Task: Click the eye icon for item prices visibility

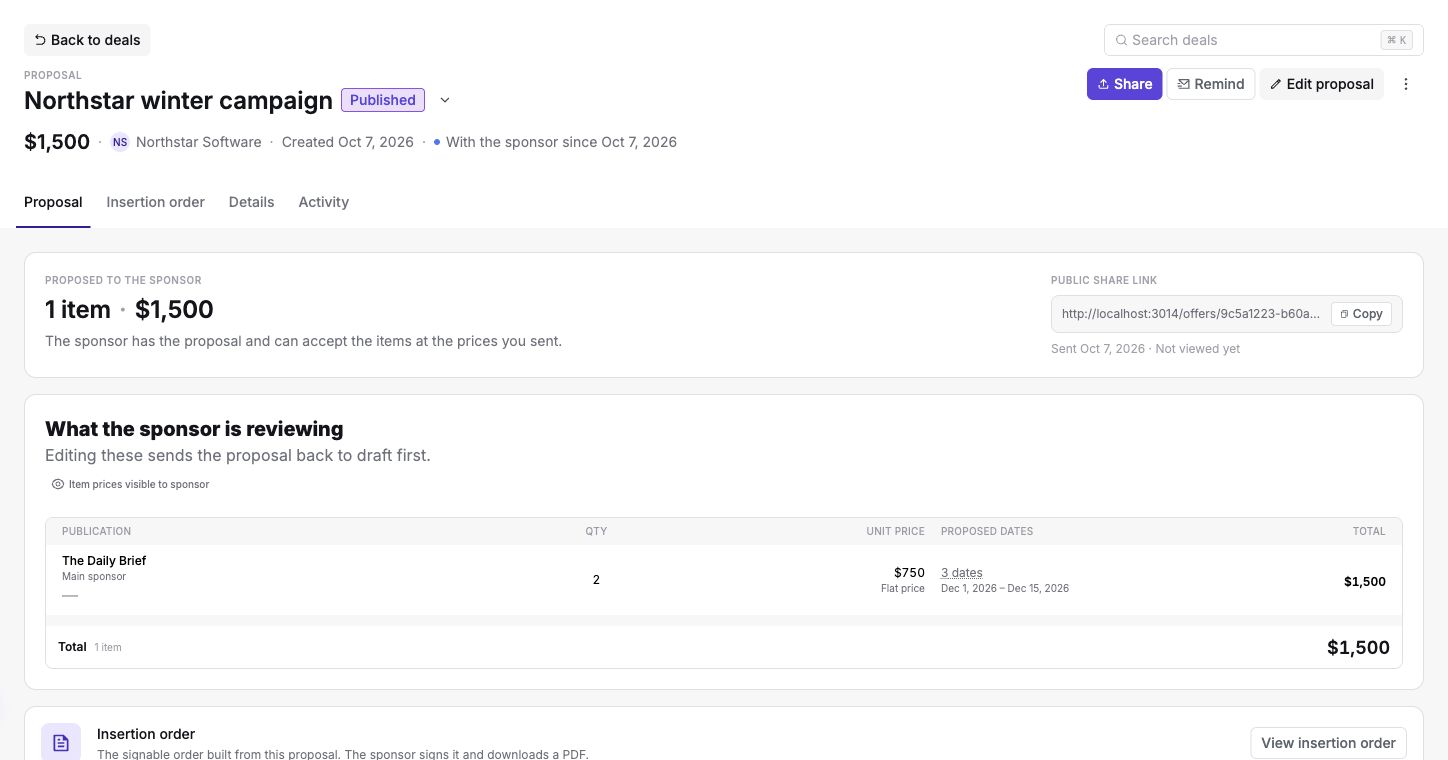Action: click(58, 484)
